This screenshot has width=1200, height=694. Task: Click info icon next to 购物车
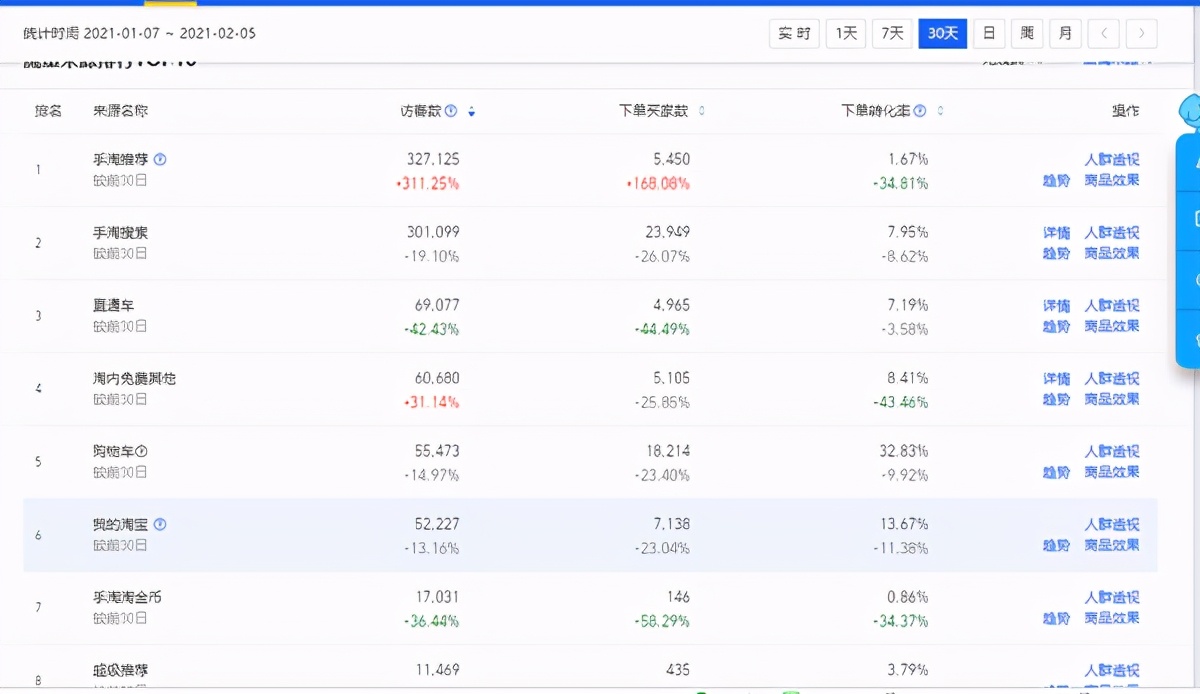pos(141,451)
